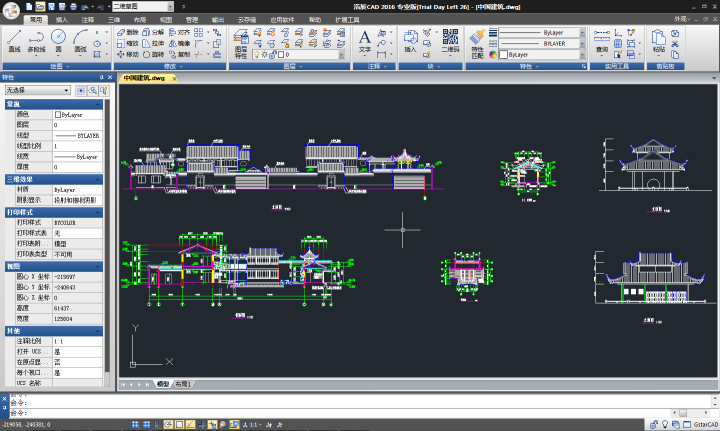Toggle polar tracking in status bar
Image resolution: width=720 pixels, height=431 pixels.
[168, 425]
